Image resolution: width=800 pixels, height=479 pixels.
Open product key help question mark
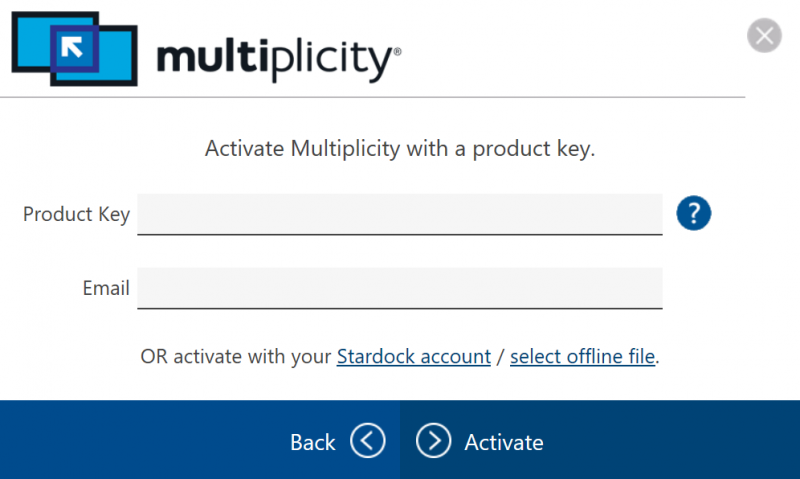(693, 213)
